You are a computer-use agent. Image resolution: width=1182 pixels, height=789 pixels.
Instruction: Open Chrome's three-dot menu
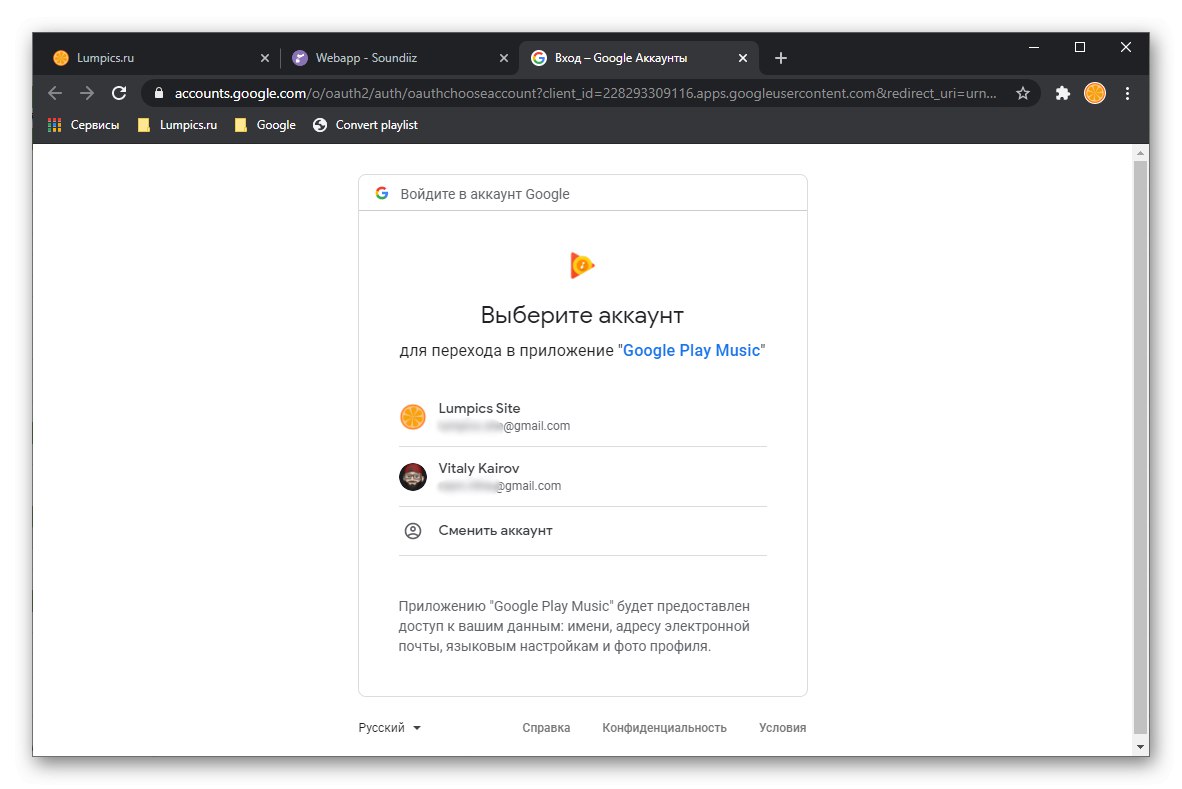click(1127, 93)
